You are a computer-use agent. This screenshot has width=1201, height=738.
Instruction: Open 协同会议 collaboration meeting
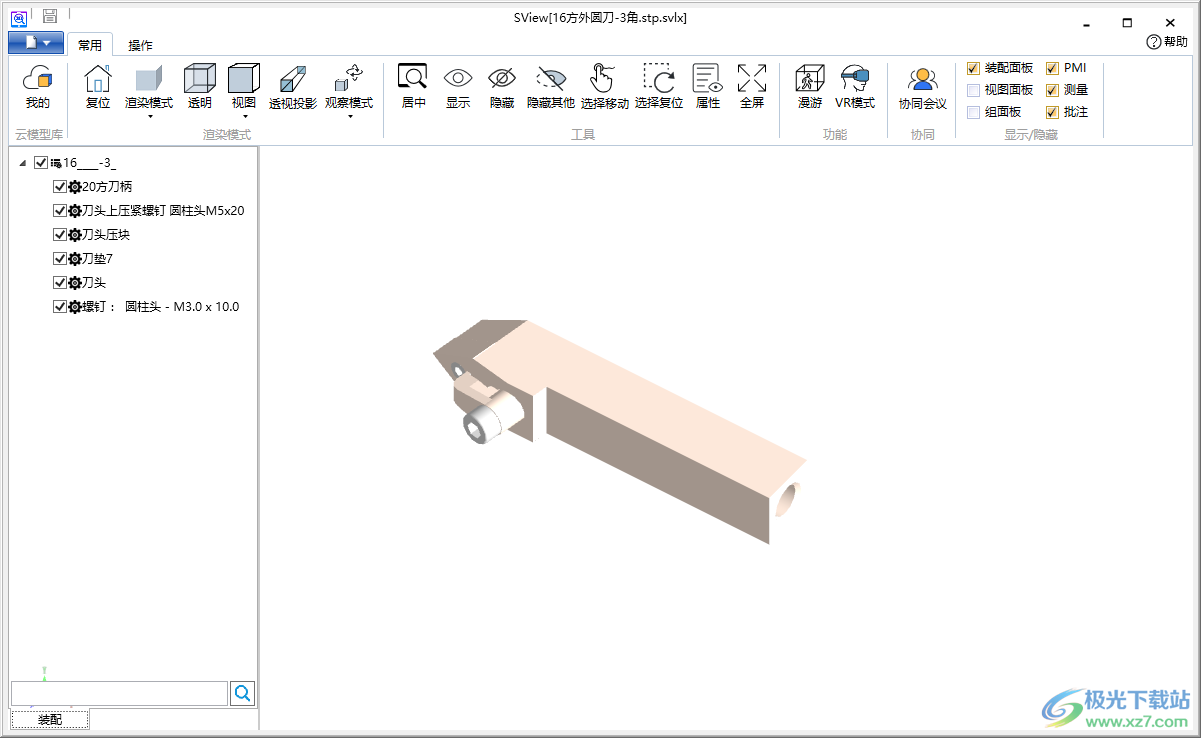tap(922, 80)
